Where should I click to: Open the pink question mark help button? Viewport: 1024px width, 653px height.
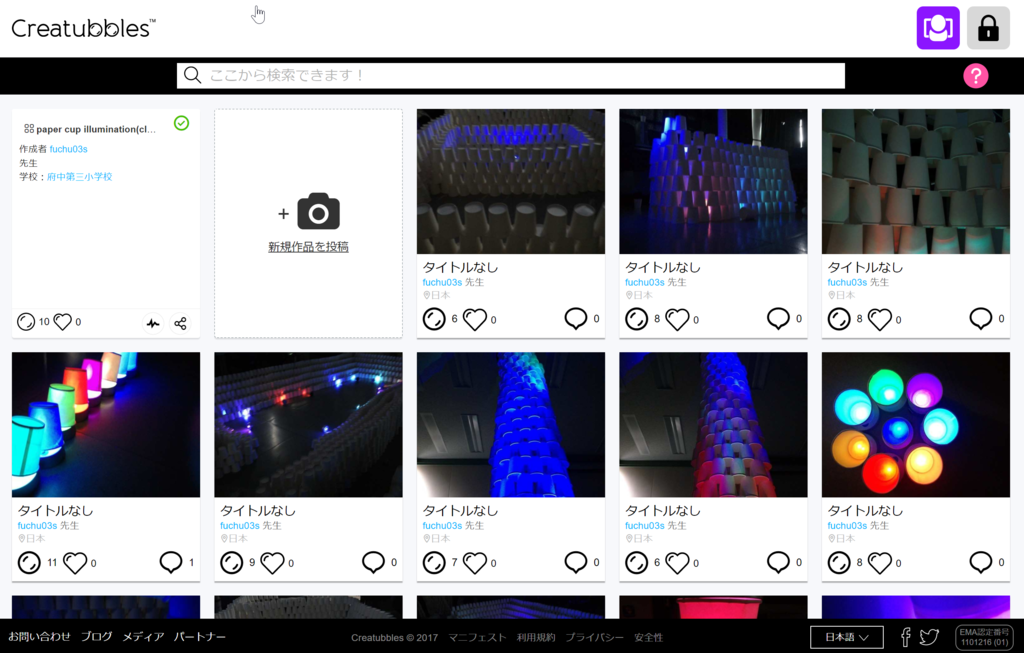976,76
